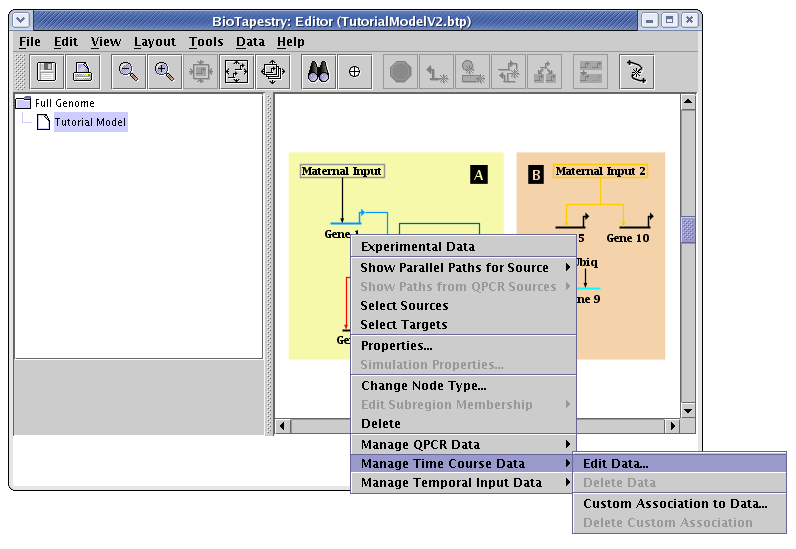Click the Print toolbar icon
Viewport: 796px width, 549px height.
point(82,71)
